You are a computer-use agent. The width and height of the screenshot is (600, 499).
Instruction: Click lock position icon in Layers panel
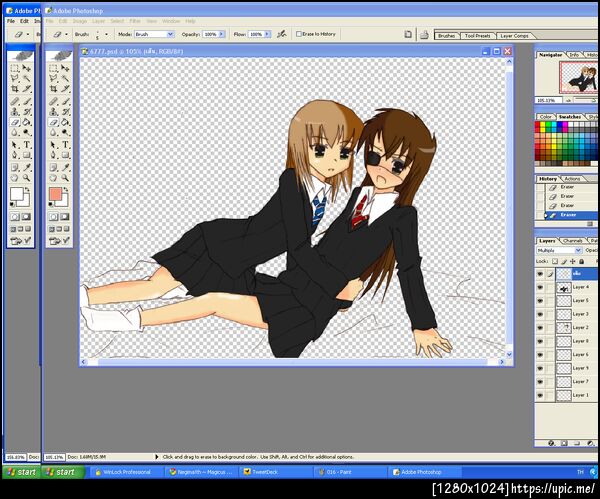click(572, 261)
